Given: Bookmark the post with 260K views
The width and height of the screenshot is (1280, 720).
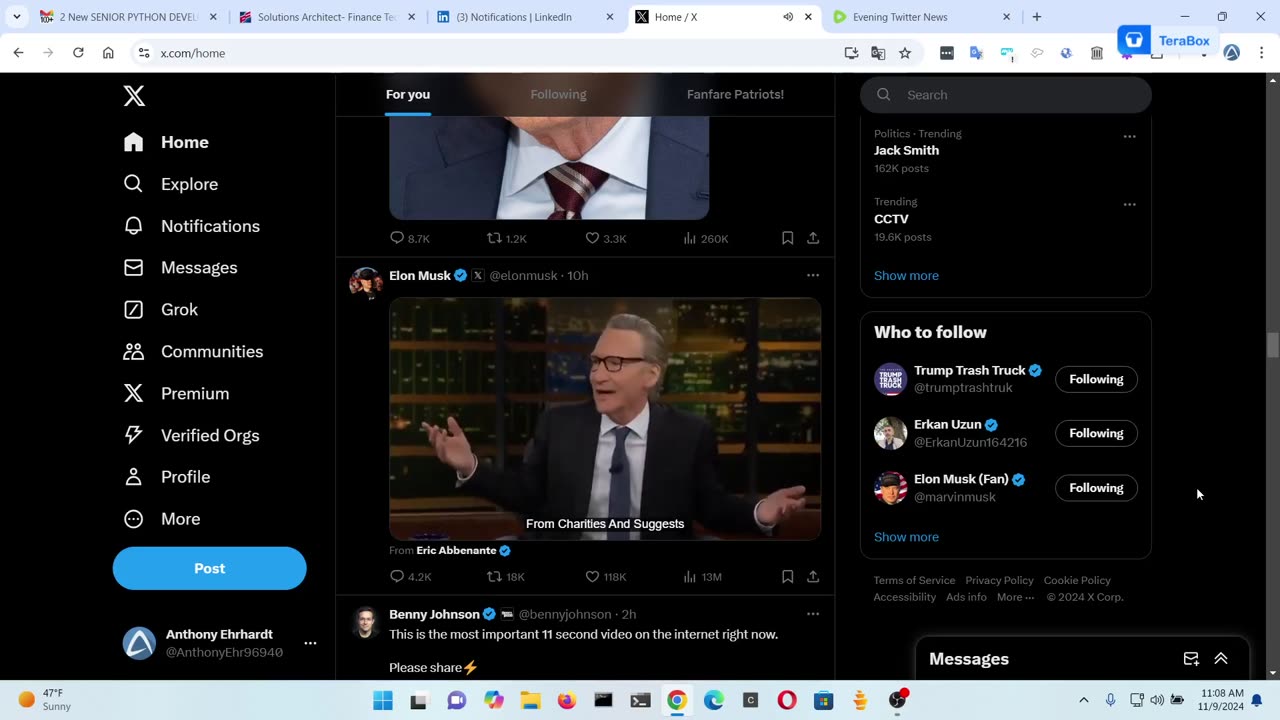Looking at the screenshot, I should point(787,238).
